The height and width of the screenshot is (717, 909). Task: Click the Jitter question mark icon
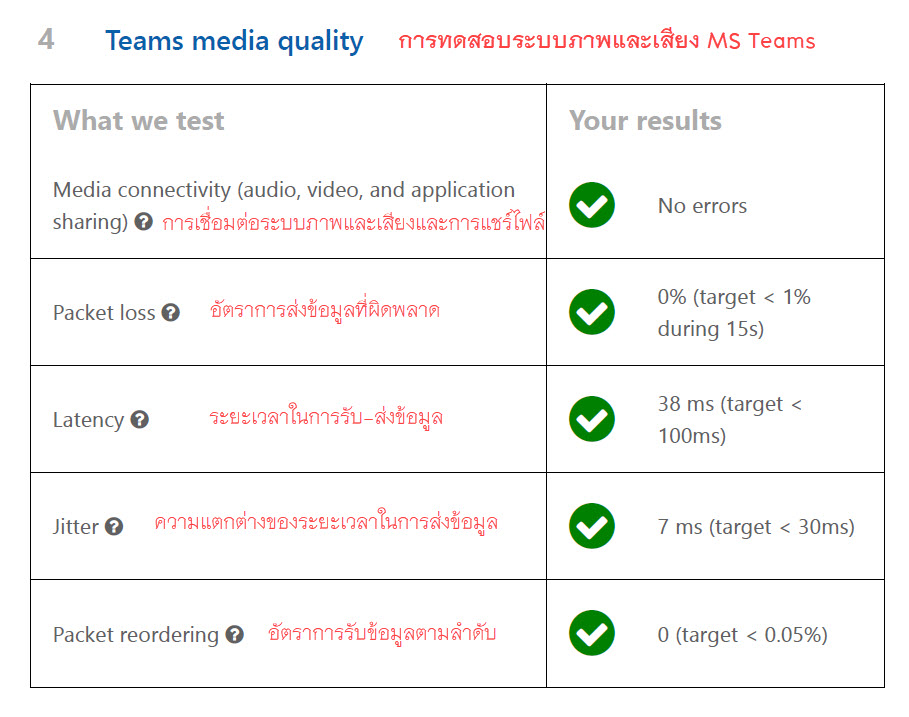[114, 527]
